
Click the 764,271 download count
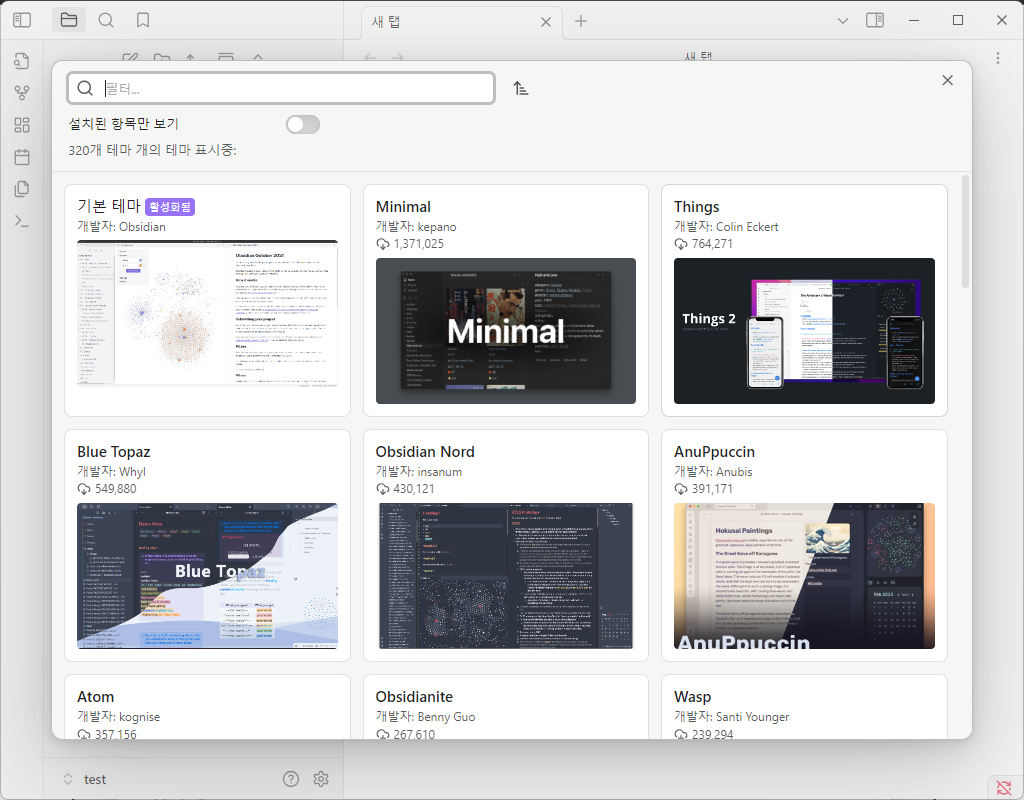[712, 244]
